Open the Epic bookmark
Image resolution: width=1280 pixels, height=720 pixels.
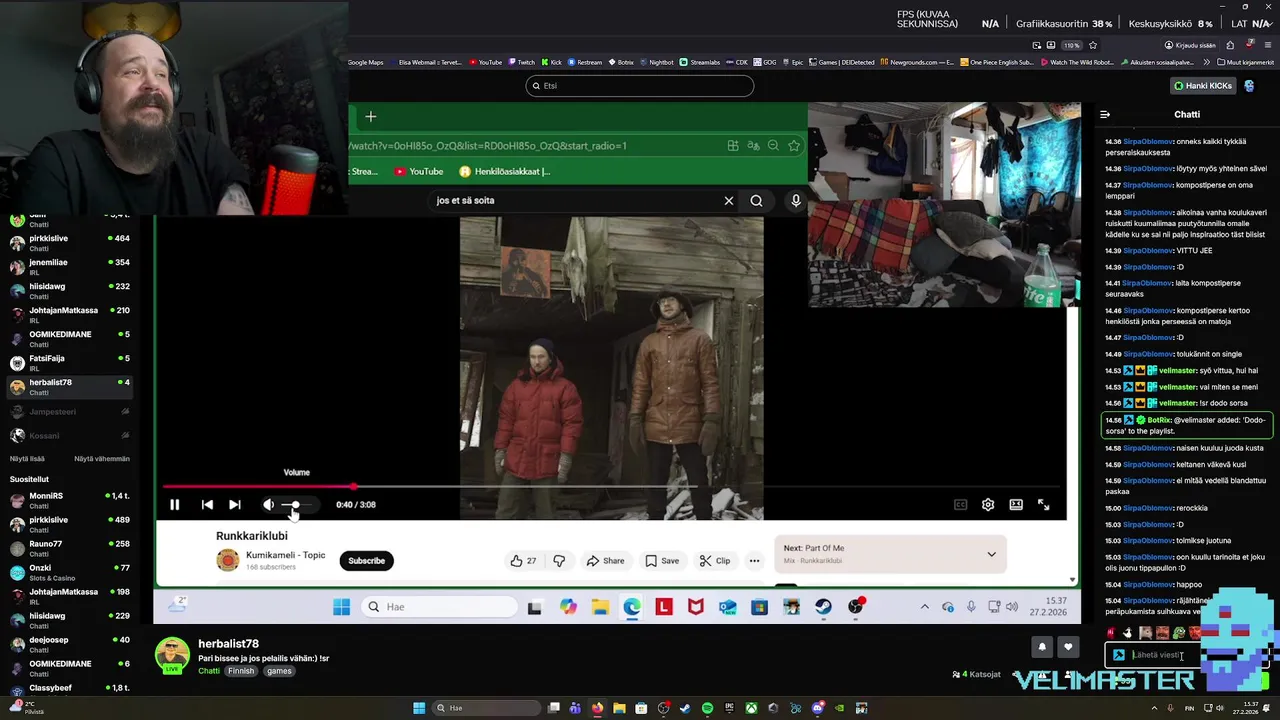[793, 62]
